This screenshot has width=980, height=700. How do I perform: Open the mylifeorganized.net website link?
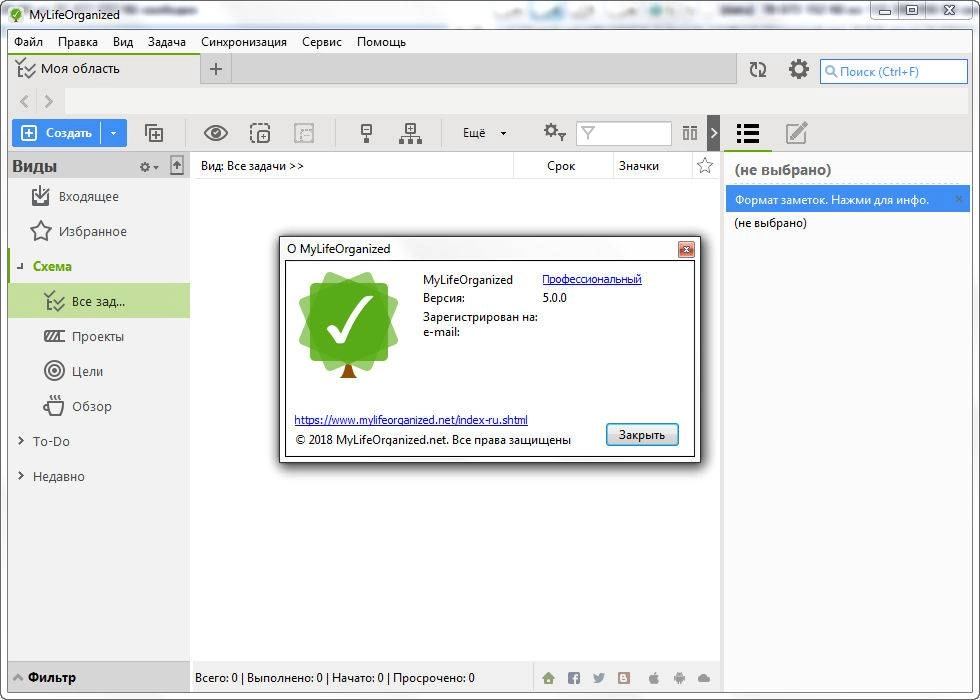pyautogui.click(x=411, y=420)
